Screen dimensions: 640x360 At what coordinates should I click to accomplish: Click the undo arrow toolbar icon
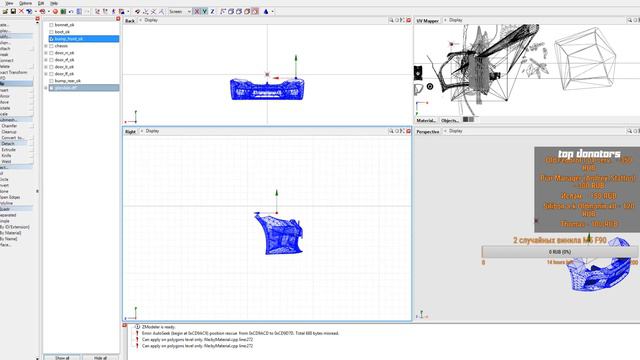(x=71, y=11)
